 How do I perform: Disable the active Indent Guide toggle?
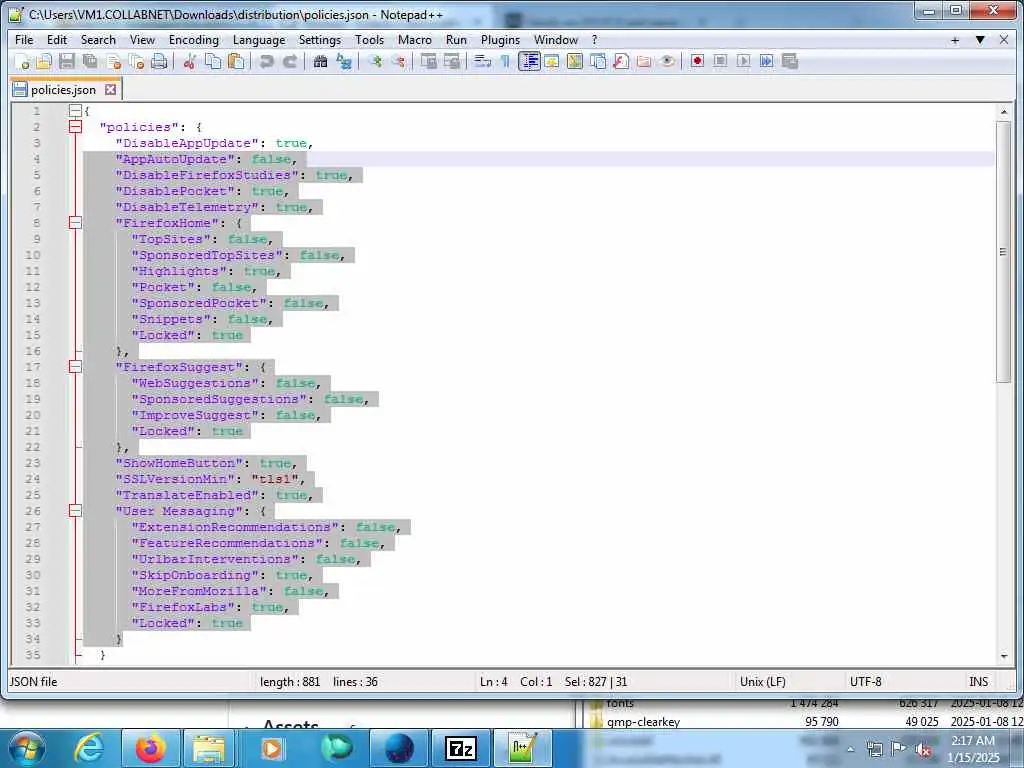pos(529,61)
